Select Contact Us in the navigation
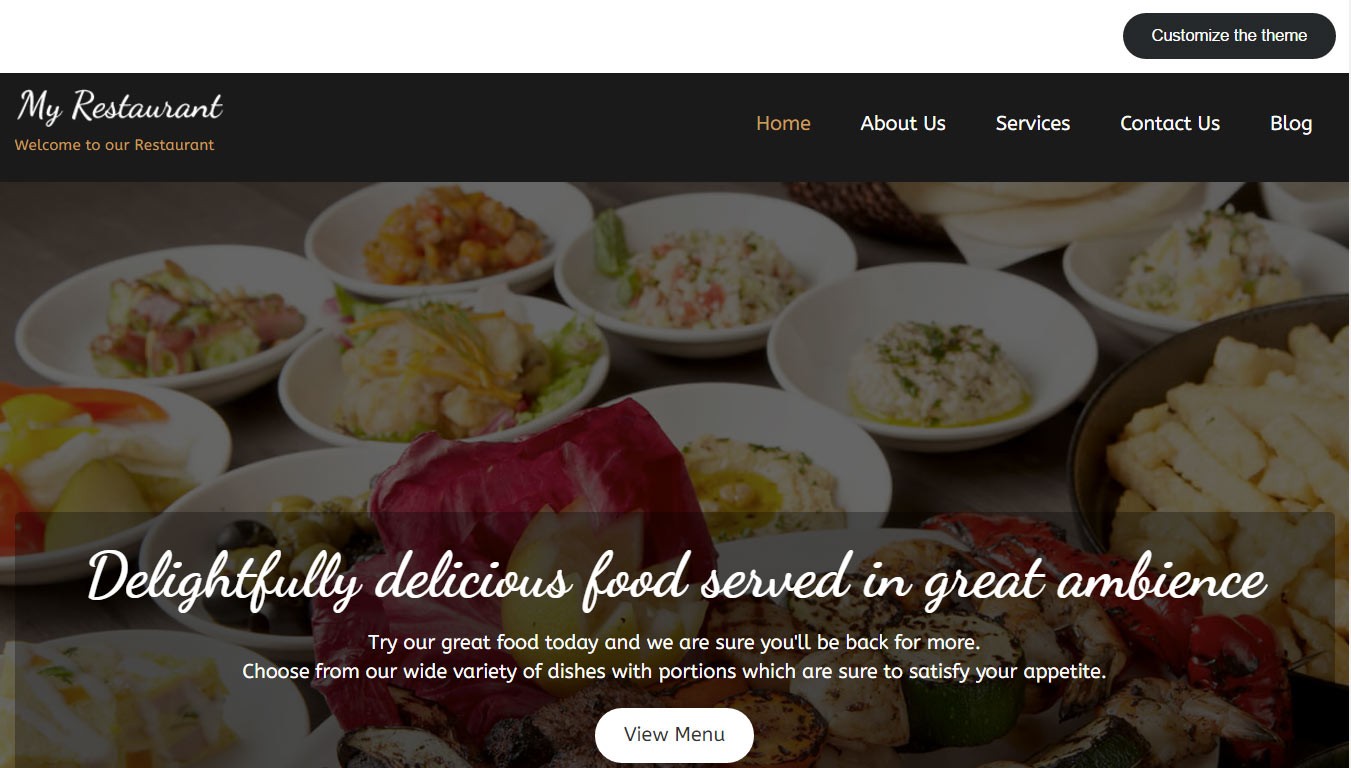Image resolution: width=1351 pixels, height=768 pixels. [x=1170, y=124]
